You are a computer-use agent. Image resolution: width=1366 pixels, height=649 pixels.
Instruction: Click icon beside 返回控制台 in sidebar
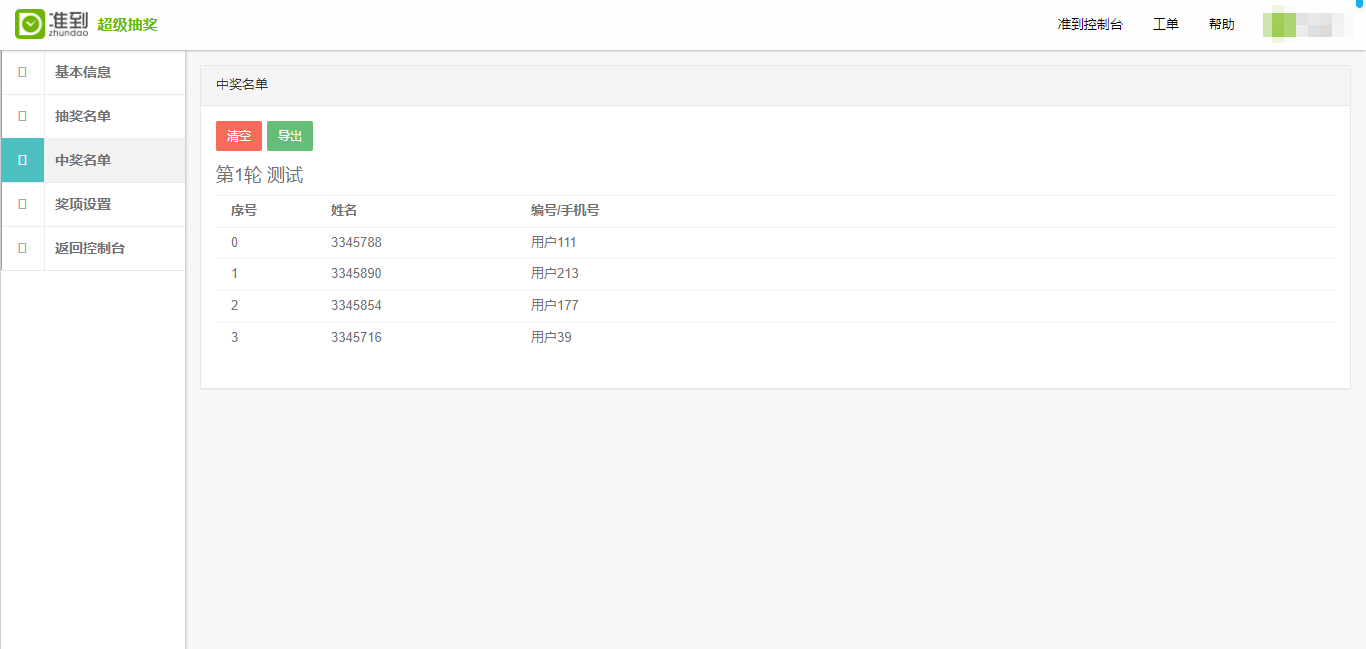coord(22,248)
